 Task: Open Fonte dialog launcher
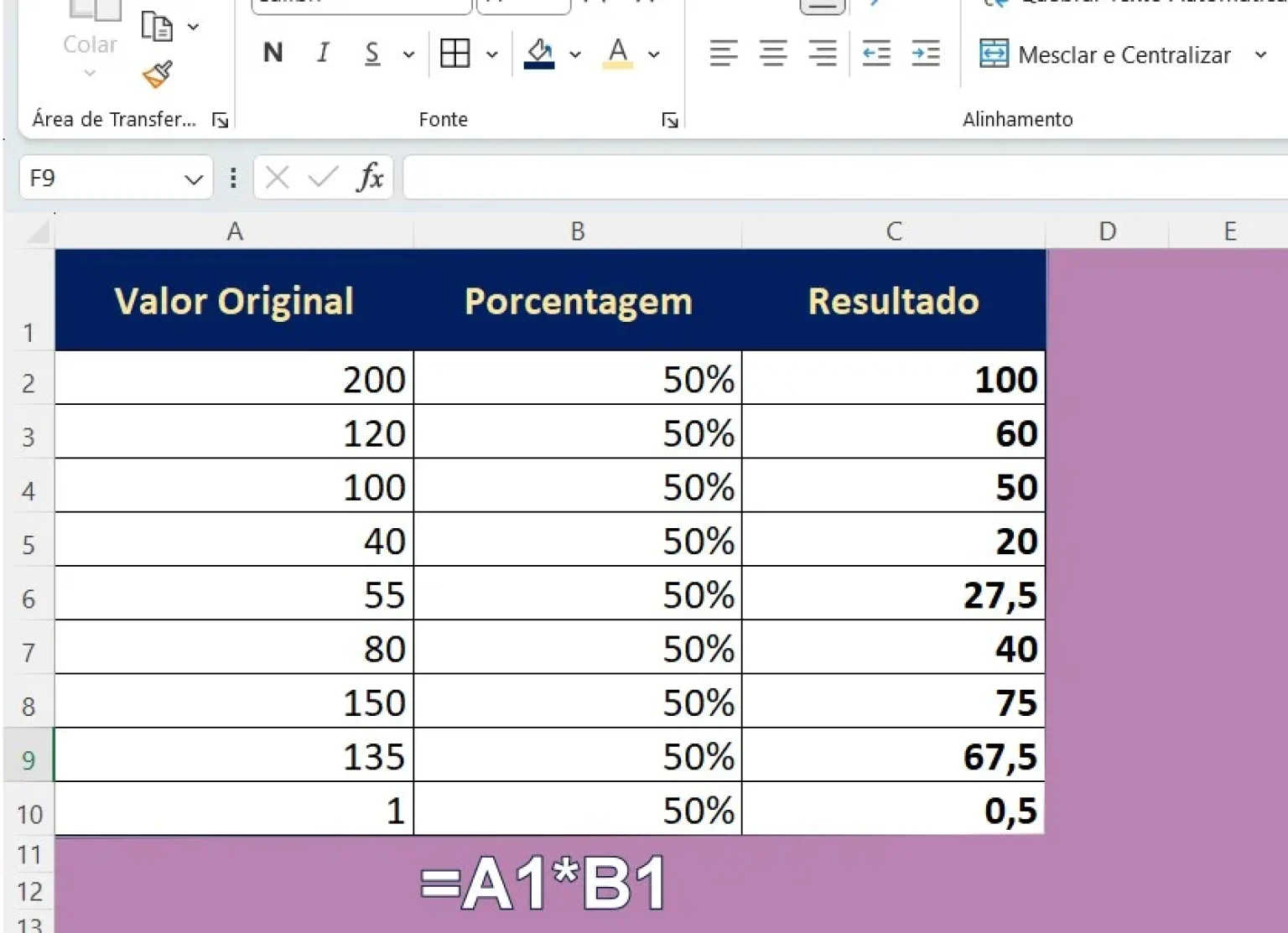(669, 121)
